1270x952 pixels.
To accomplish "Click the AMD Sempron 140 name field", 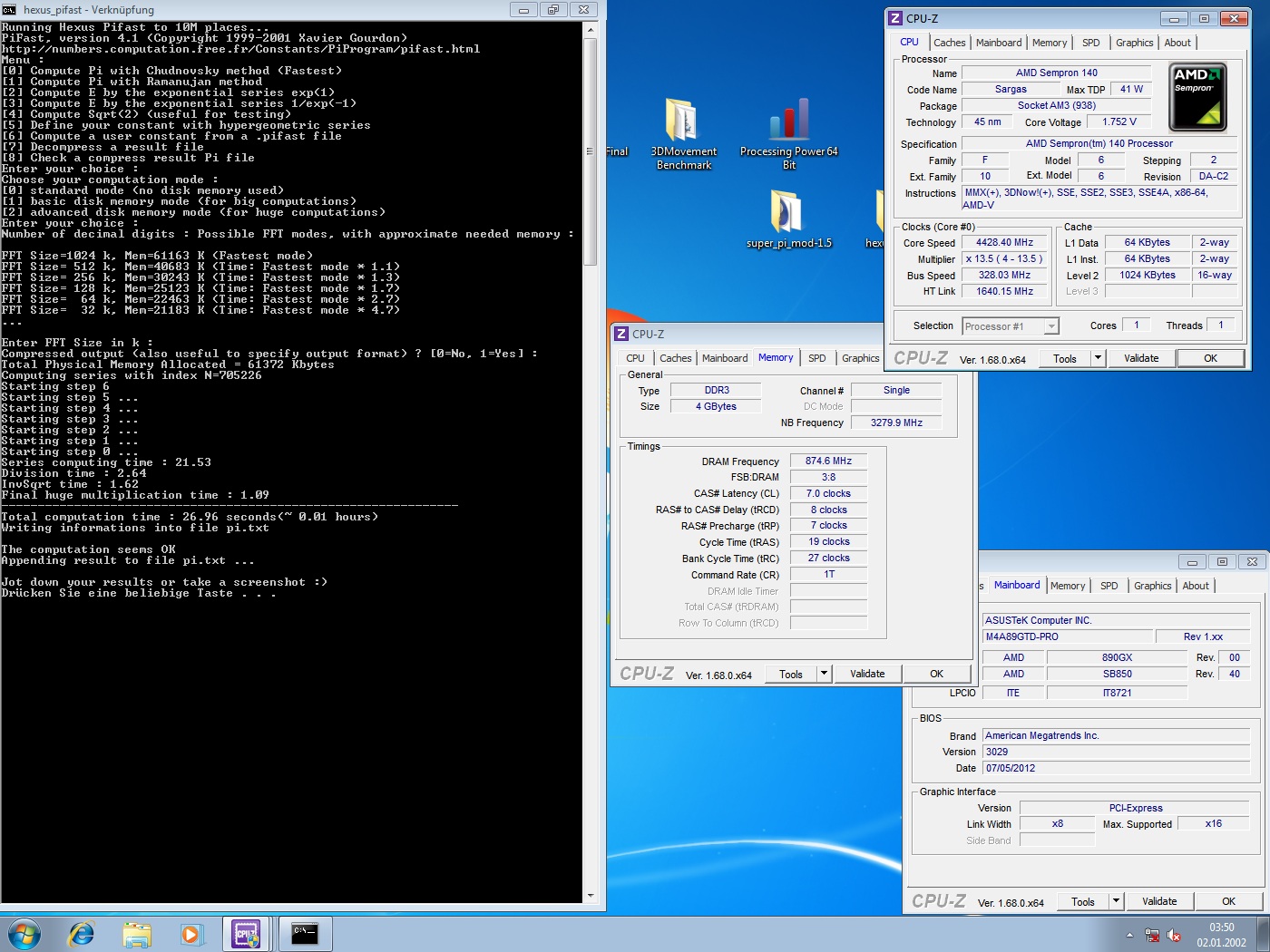I will point(1056,73).
